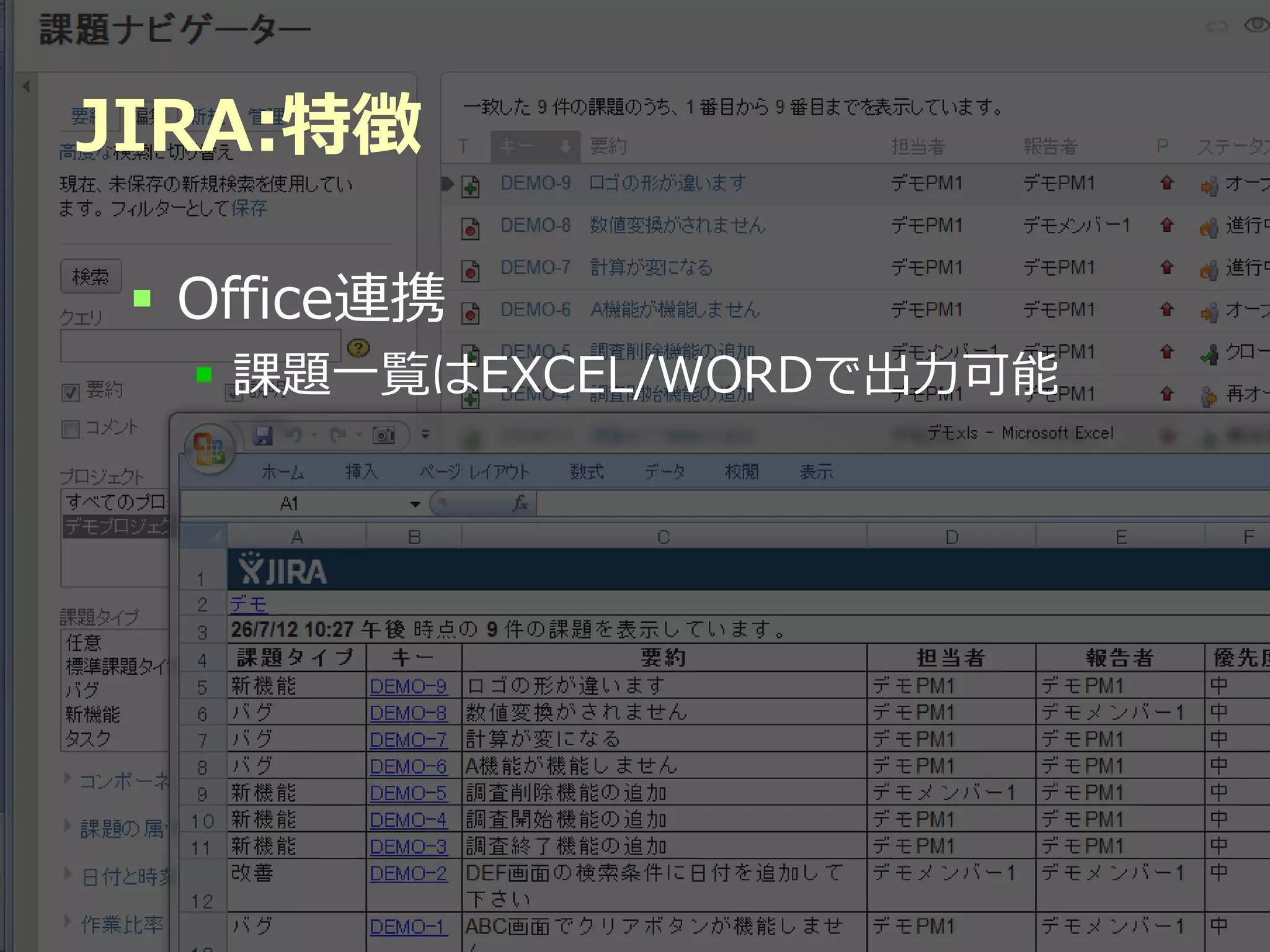Screen dimensions: 1270x952
Task: Click the camera icon in Excel toolbar
Action: [x=384, y=436]
